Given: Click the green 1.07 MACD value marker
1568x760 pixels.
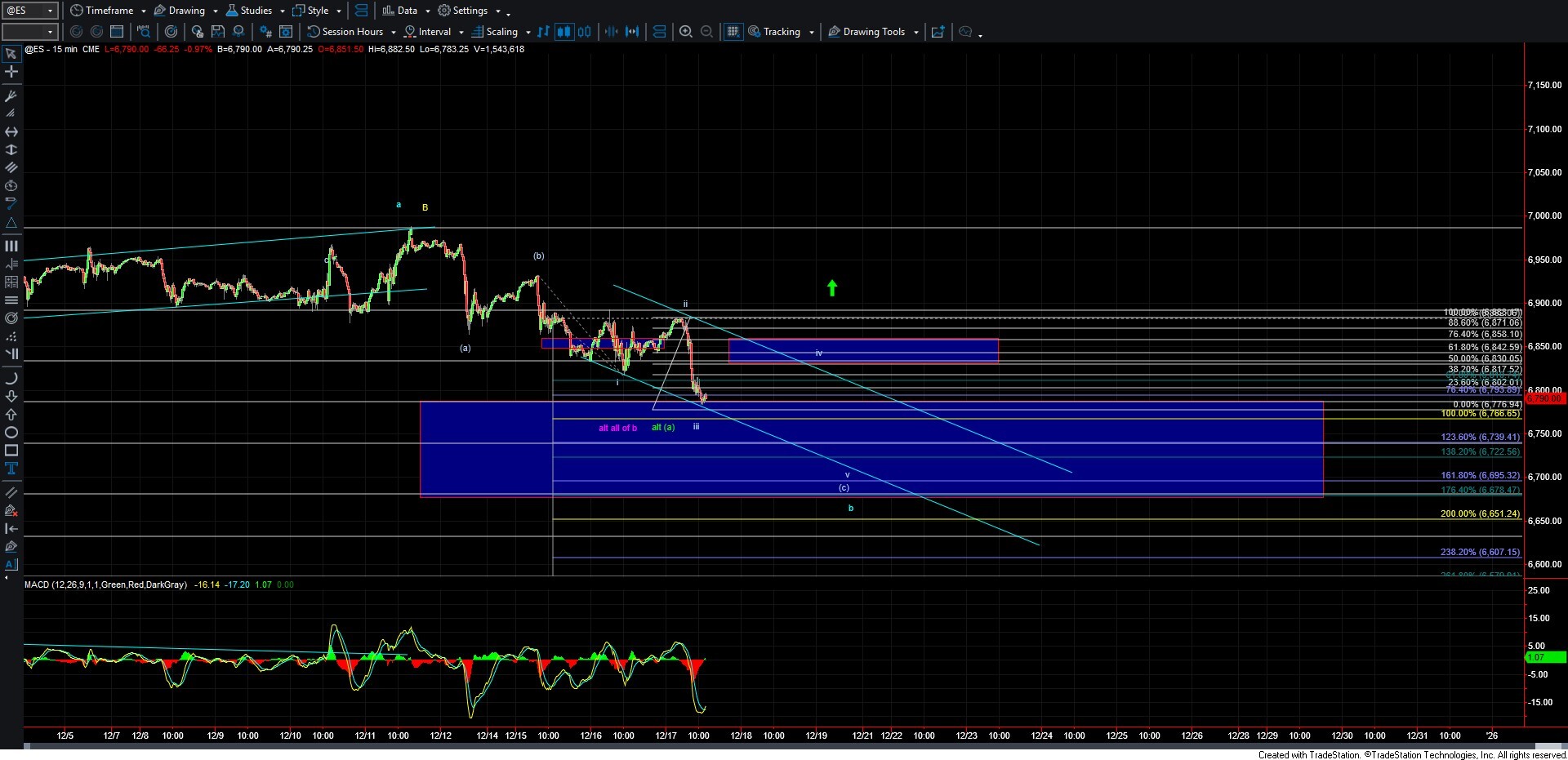Looking at the screenshot, I should point(1543,657).
